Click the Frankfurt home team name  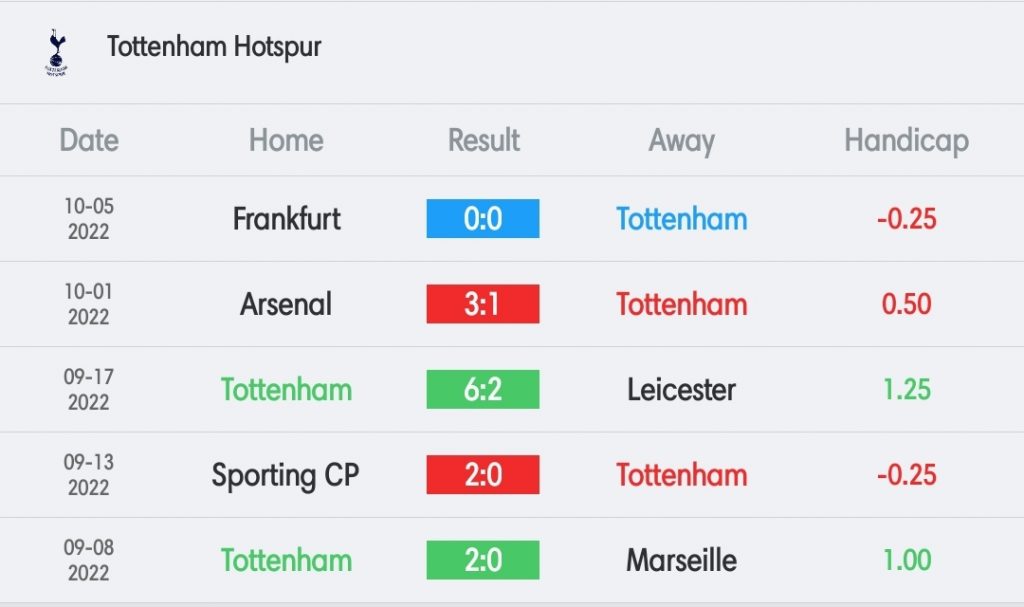tap(287, 218)
